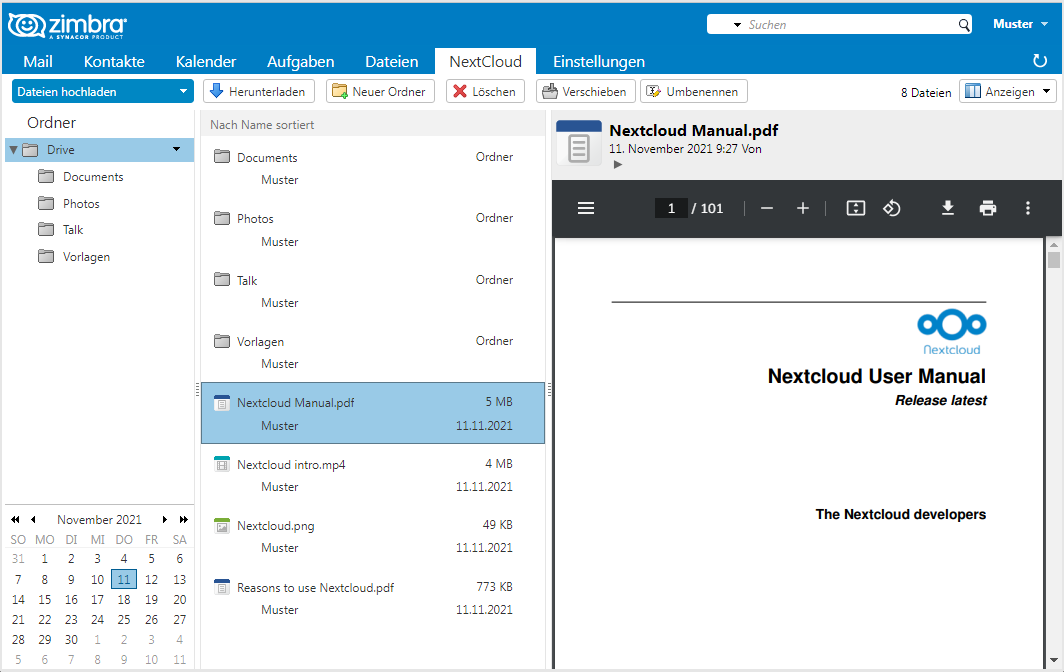1064x672 pixels.
Task: Click the large PDF icon in preview header
Action: pos(579,143)
